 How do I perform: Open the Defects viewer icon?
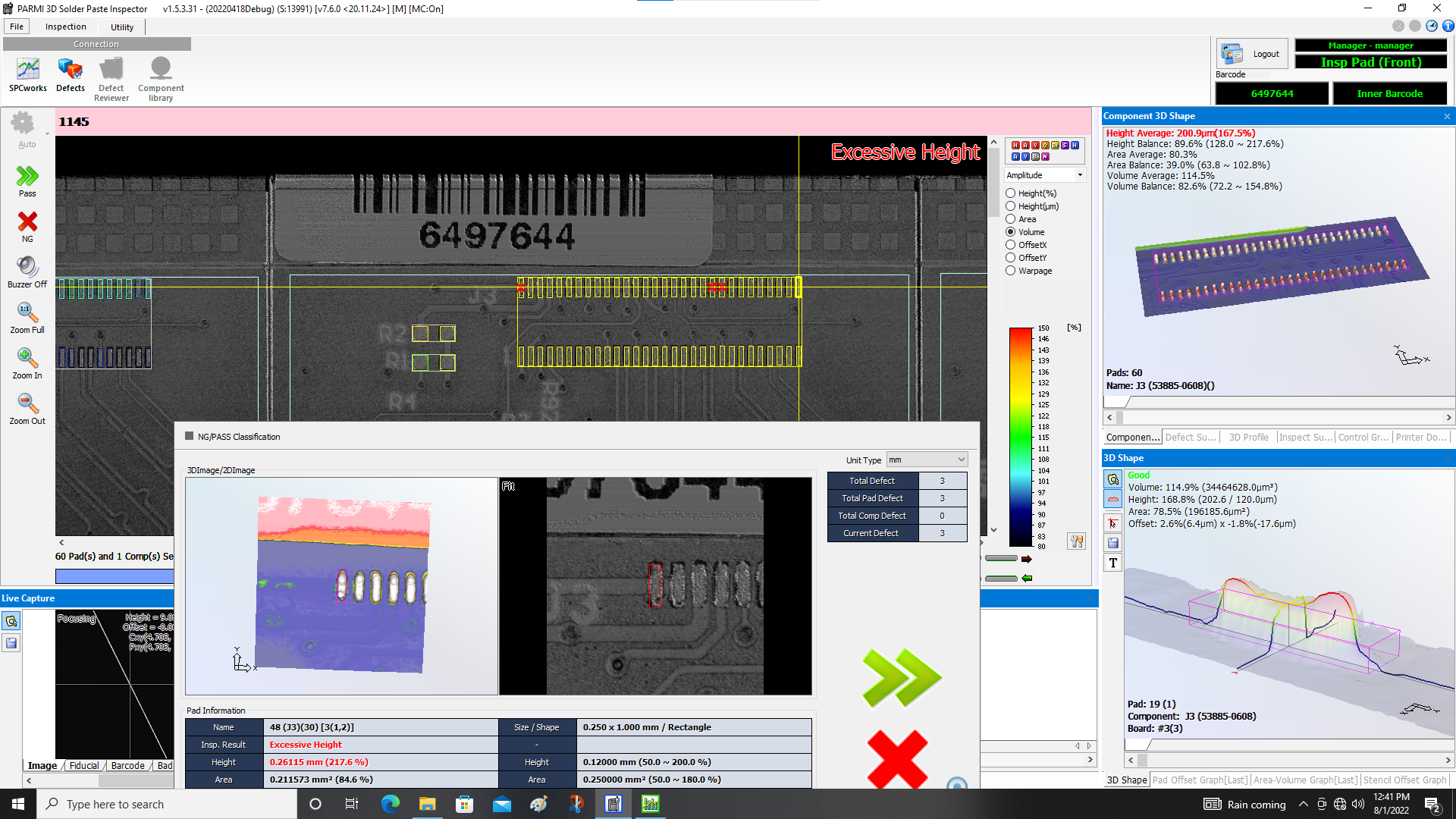(71, 74)
